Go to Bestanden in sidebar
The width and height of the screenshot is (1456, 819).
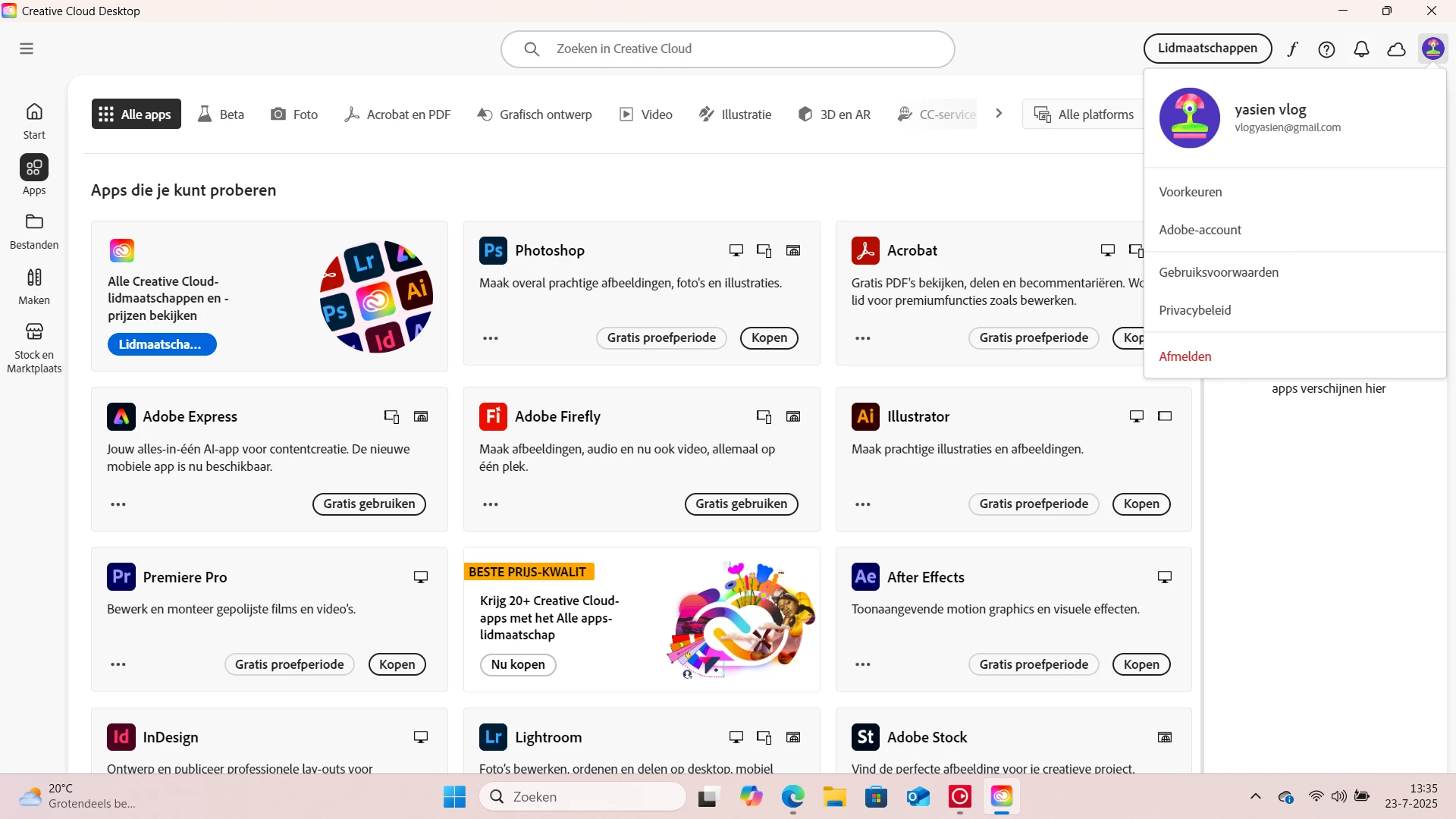click(34, 231)
